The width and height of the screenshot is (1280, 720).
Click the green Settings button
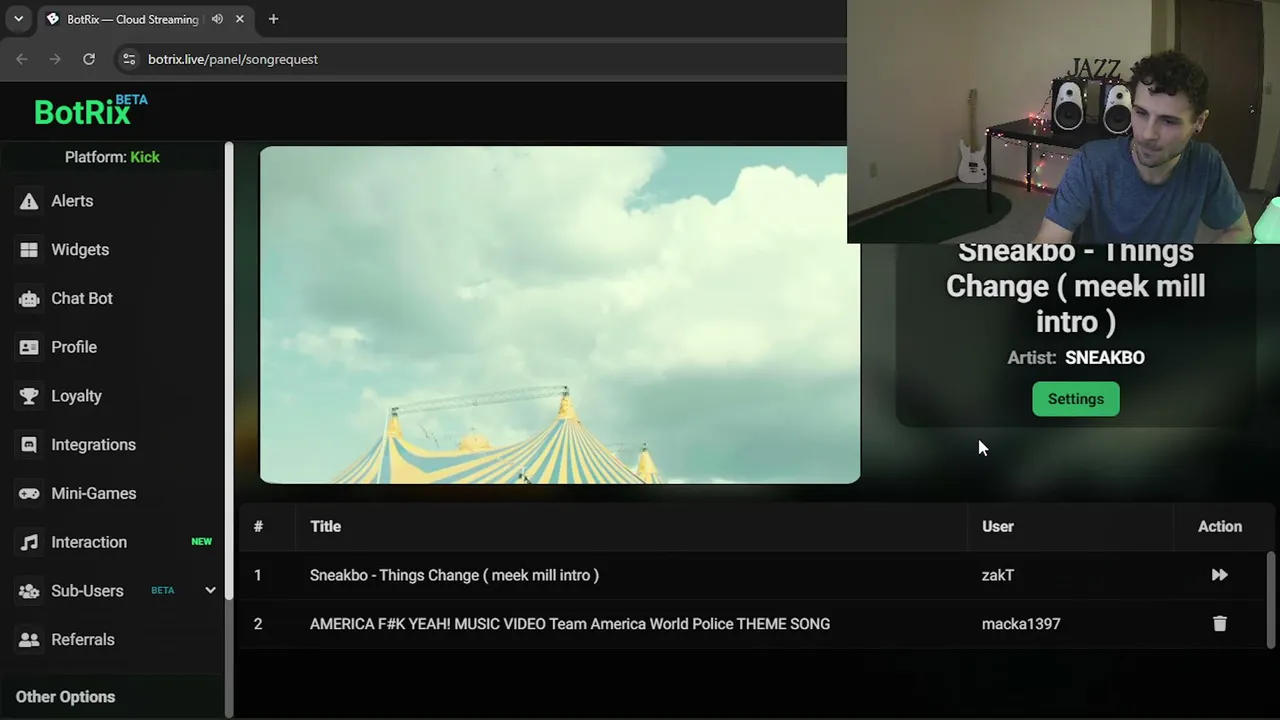pyautogui.click(x=1076, y=399)
